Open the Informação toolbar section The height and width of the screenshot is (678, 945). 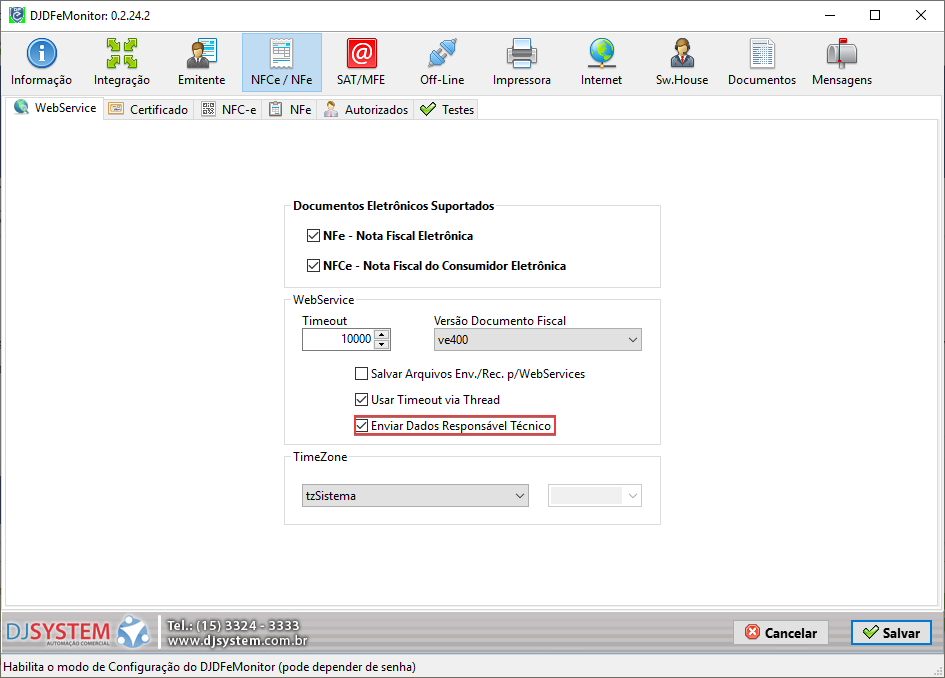[41, 62]
